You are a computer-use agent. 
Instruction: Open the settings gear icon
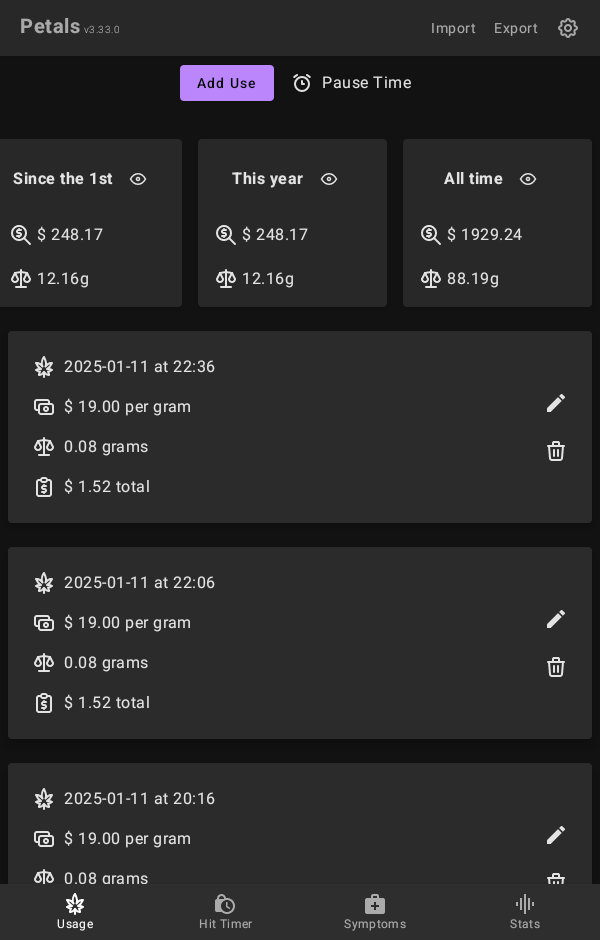(x=568, y=28)
